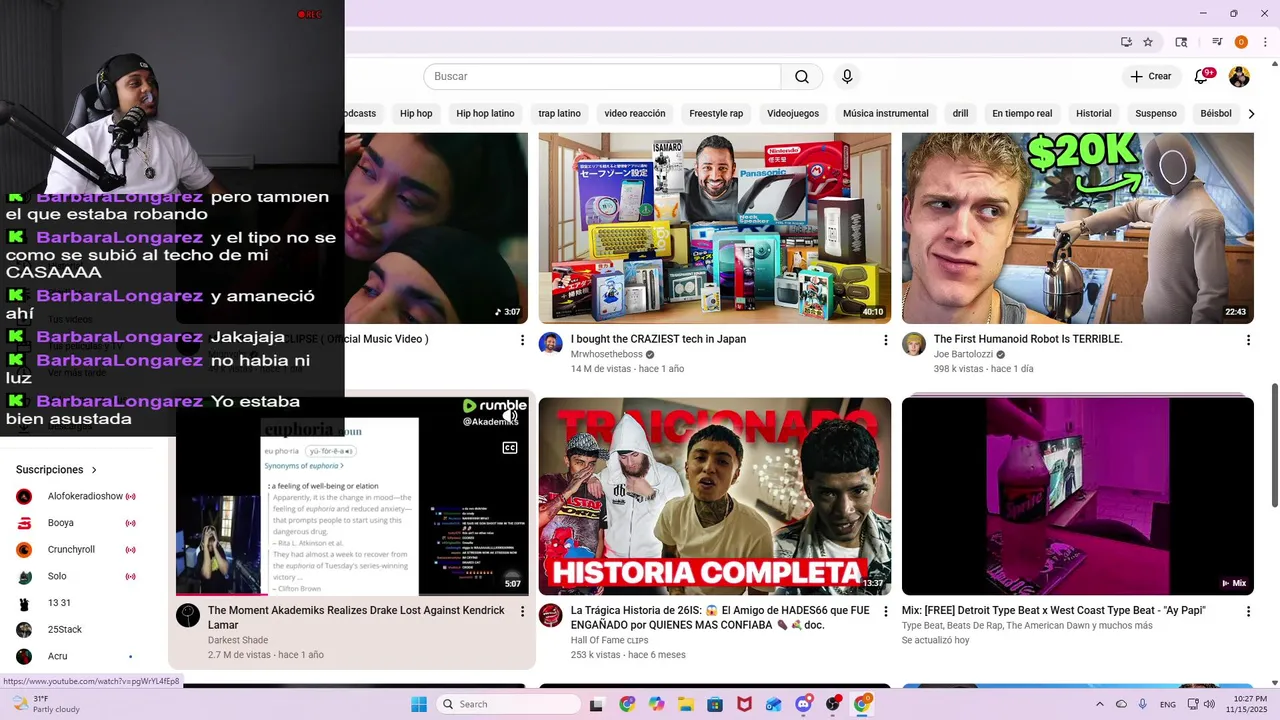Click Darkest Shade channel avatar
1280x720 pixels.
188,615
